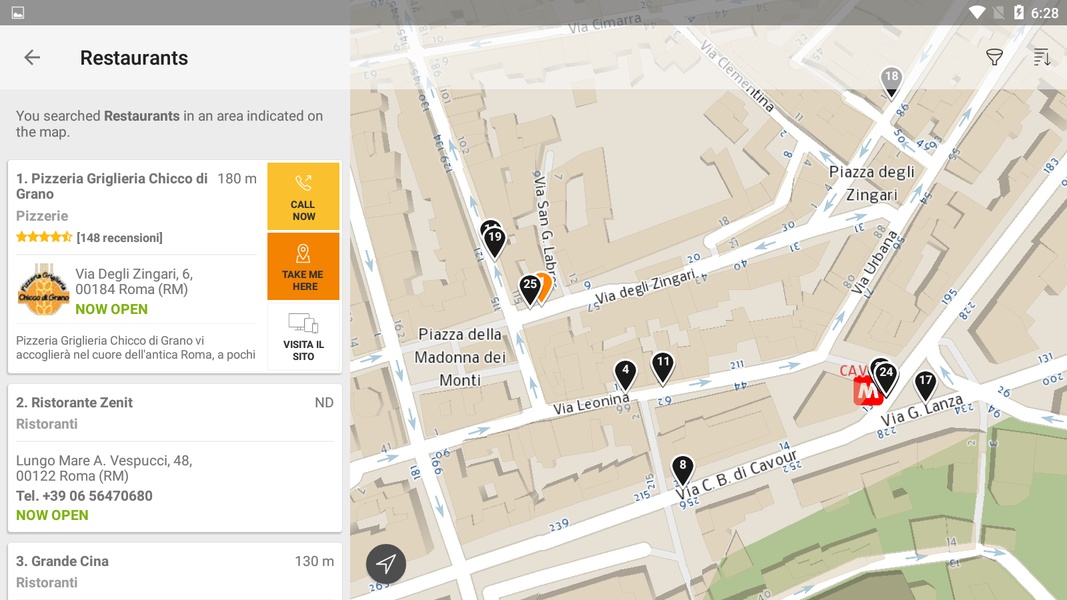Select map pin number 25
Screen dimensions: 1067x600
pyautogui.click(x=530, y=289)
